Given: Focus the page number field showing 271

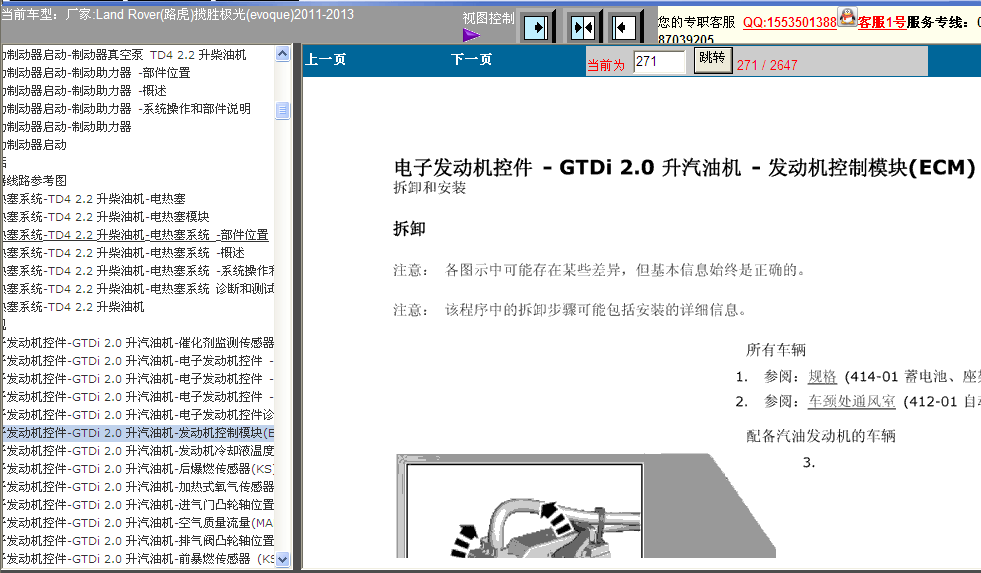Looking at the screenshot, I should point(659,62).
